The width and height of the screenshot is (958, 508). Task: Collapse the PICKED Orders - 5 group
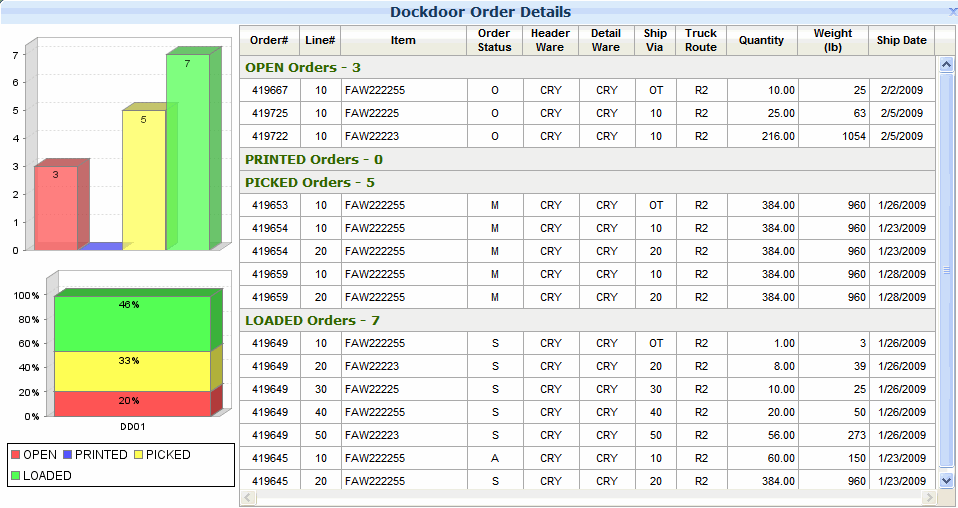(310, 182)
